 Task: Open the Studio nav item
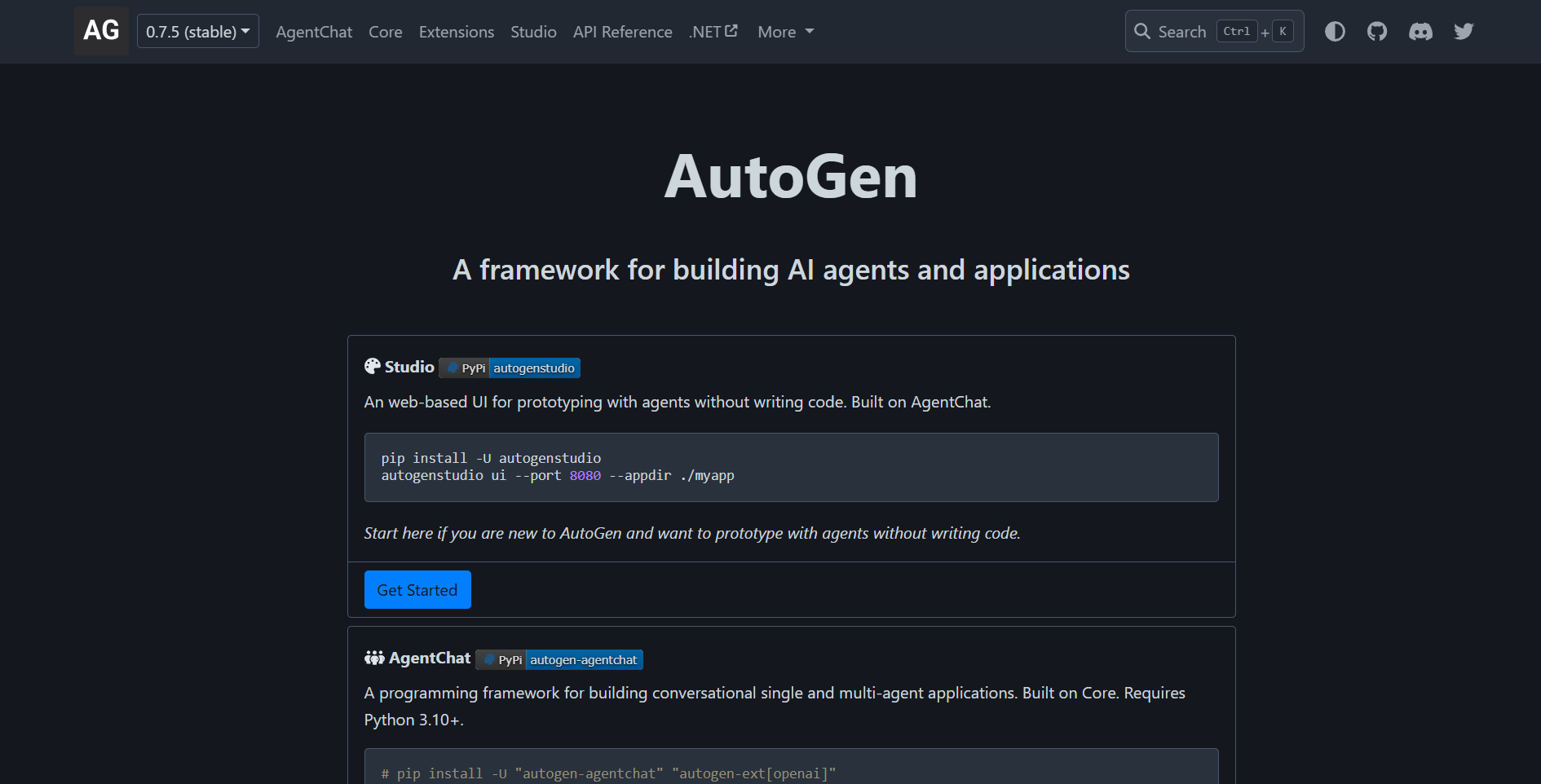533,32
